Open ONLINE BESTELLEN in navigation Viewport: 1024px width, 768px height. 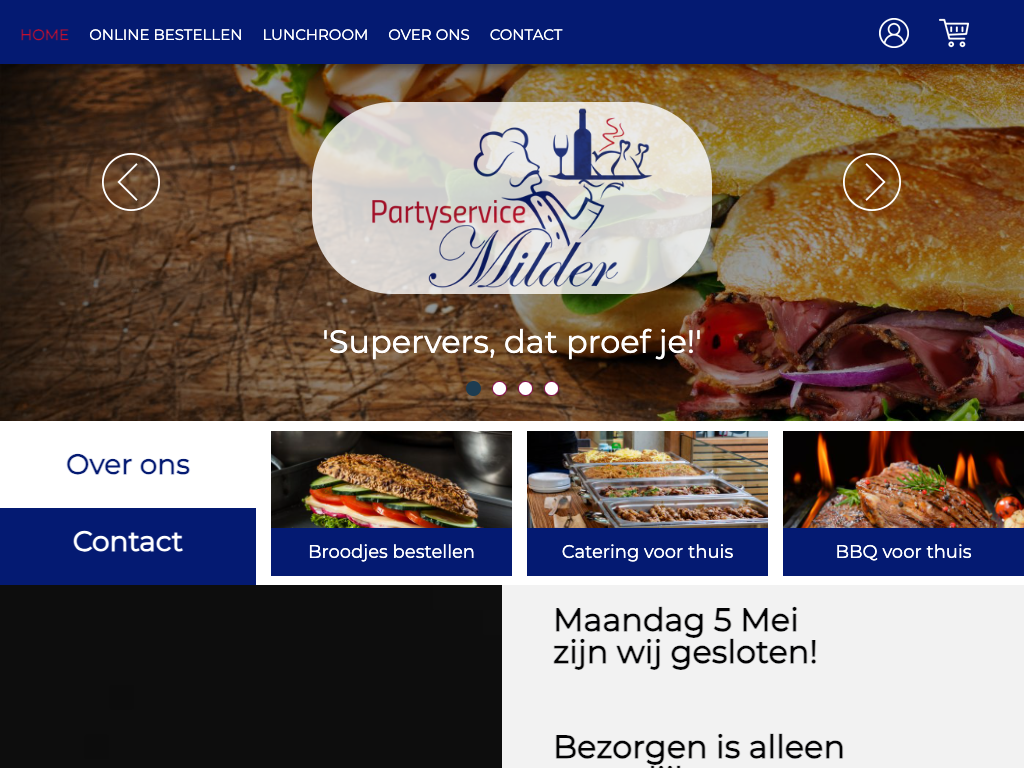coord(165,35)
